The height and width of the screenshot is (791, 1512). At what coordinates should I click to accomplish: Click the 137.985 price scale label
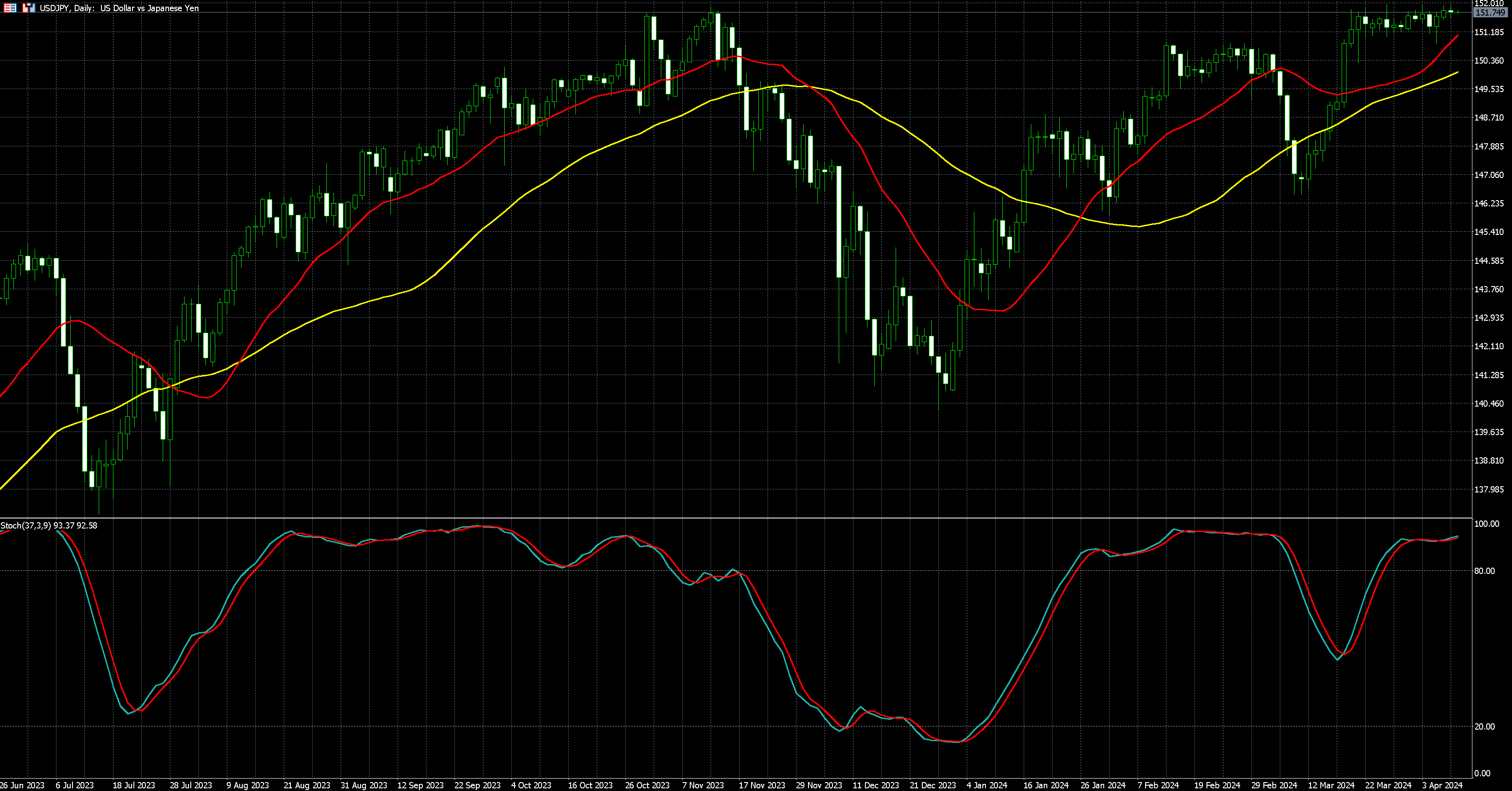1489,490
